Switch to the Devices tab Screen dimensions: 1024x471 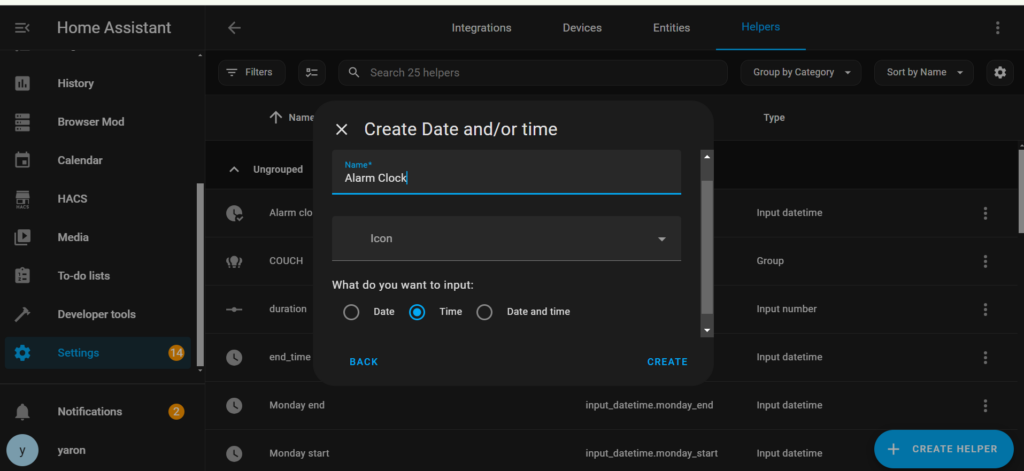click(x=582, y=28)
